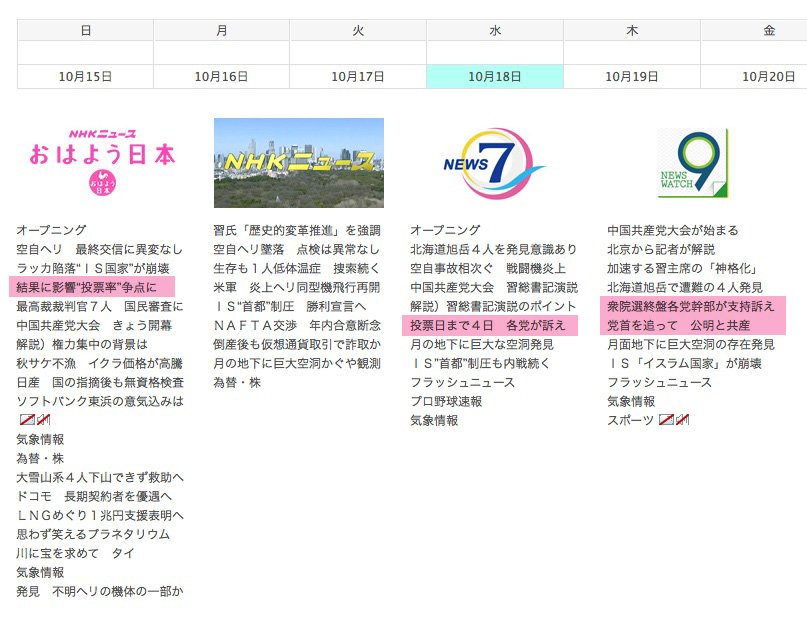Select the 10月19日 date cell
The height and width of the screenshot is (624, 807).
[632, 77]
